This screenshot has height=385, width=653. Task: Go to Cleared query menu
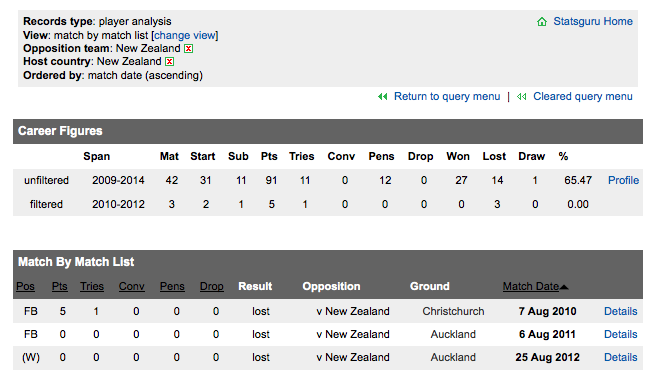583,97
